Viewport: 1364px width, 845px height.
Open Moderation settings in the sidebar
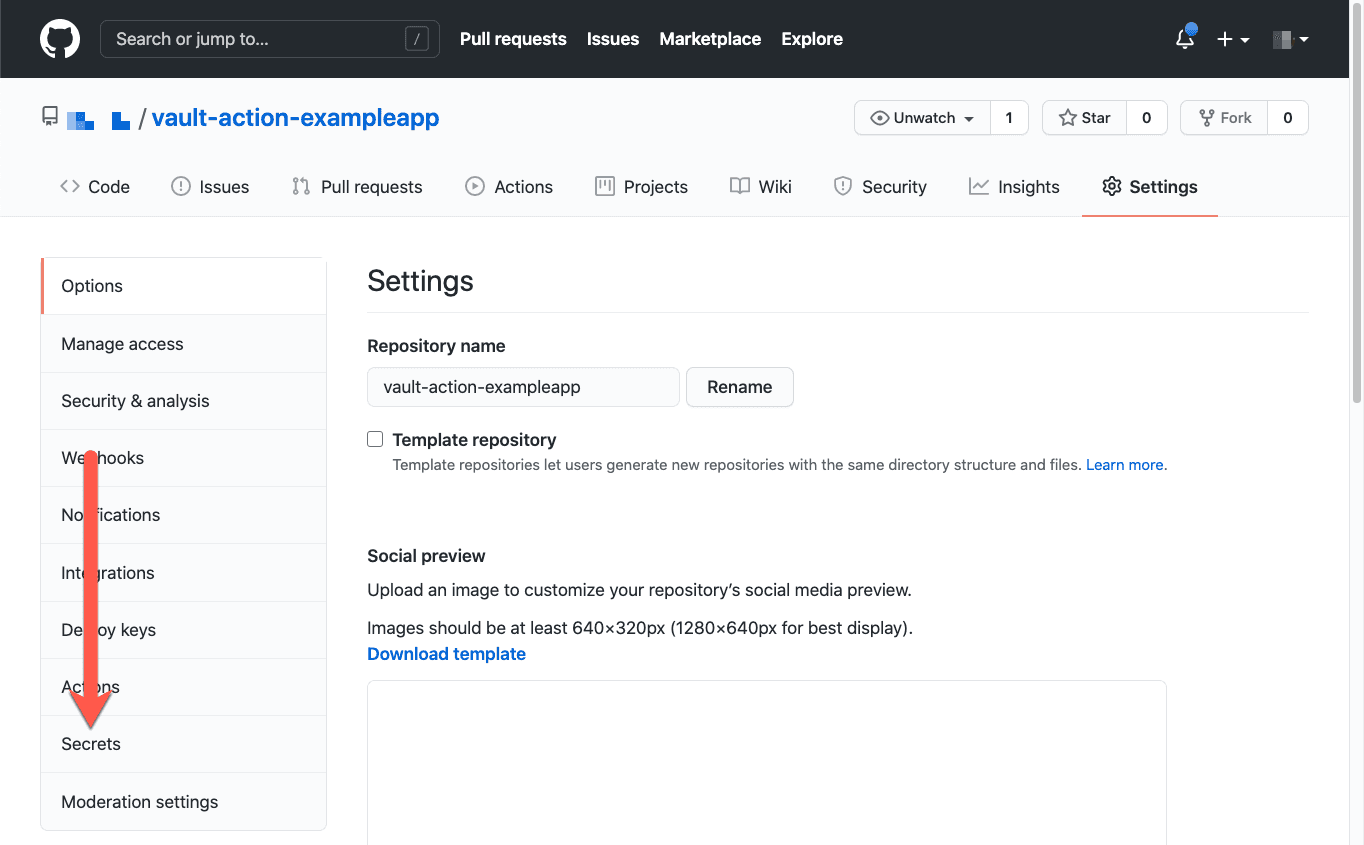(184, 802)
